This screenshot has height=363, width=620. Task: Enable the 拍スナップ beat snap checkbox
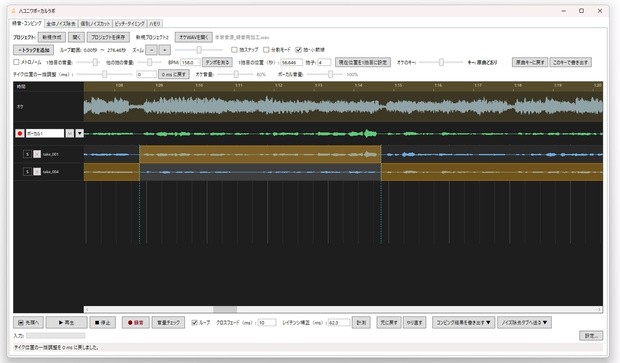tap(234, 50)
